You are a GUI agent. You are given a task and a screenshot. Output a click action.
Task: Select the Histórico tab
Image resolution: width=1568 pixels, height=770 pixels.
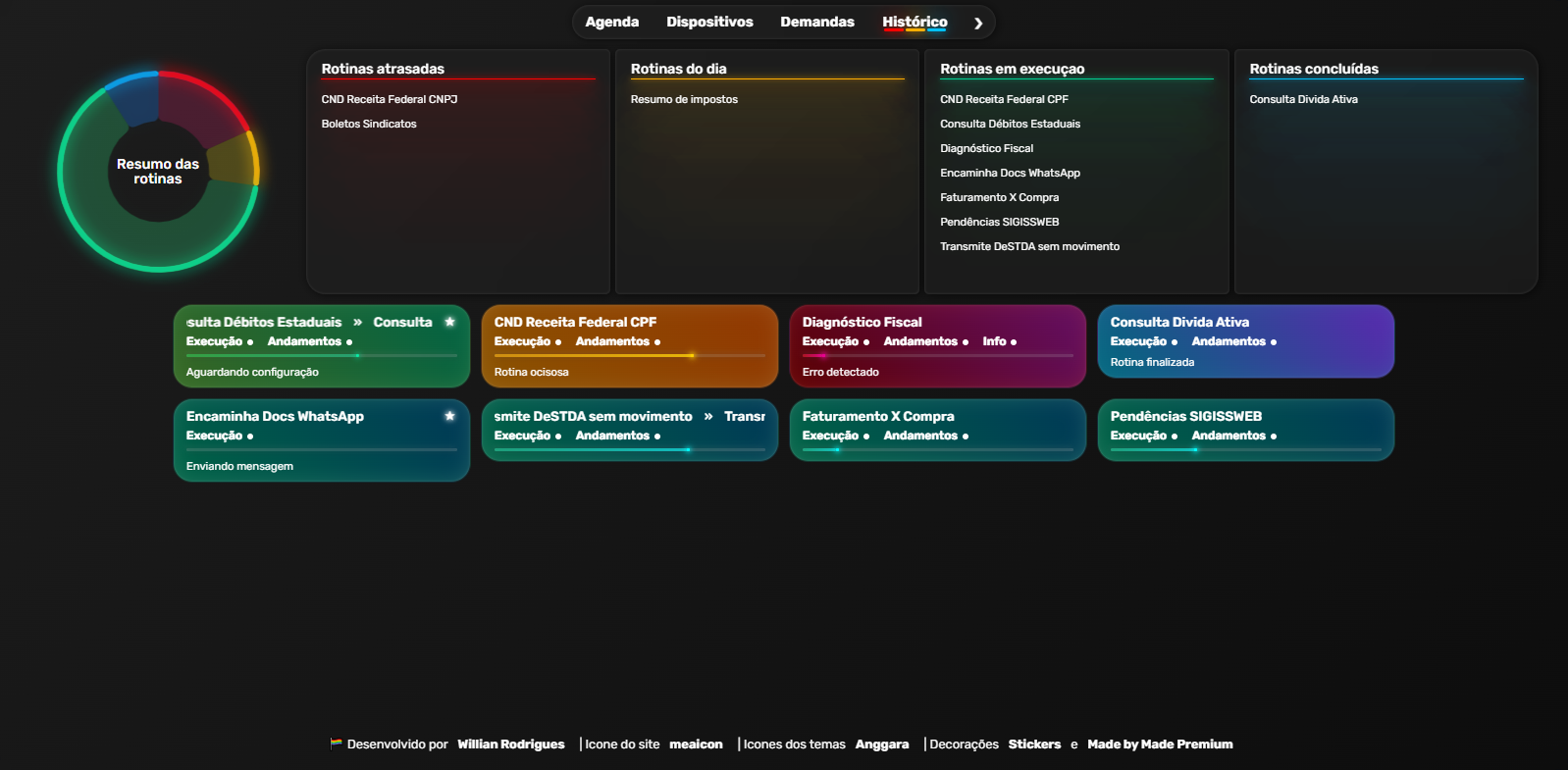(x=914, y=22)
